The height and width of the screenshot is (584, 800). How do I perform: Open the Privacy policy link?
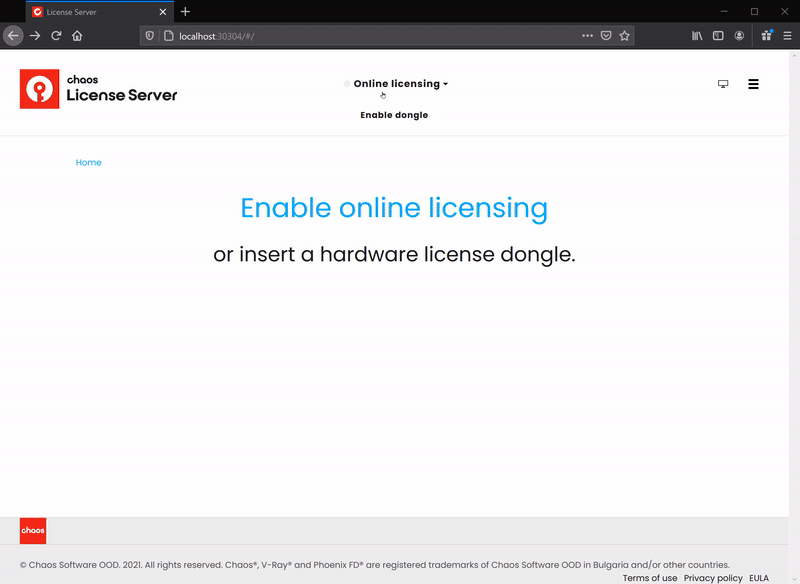point(711,577)
